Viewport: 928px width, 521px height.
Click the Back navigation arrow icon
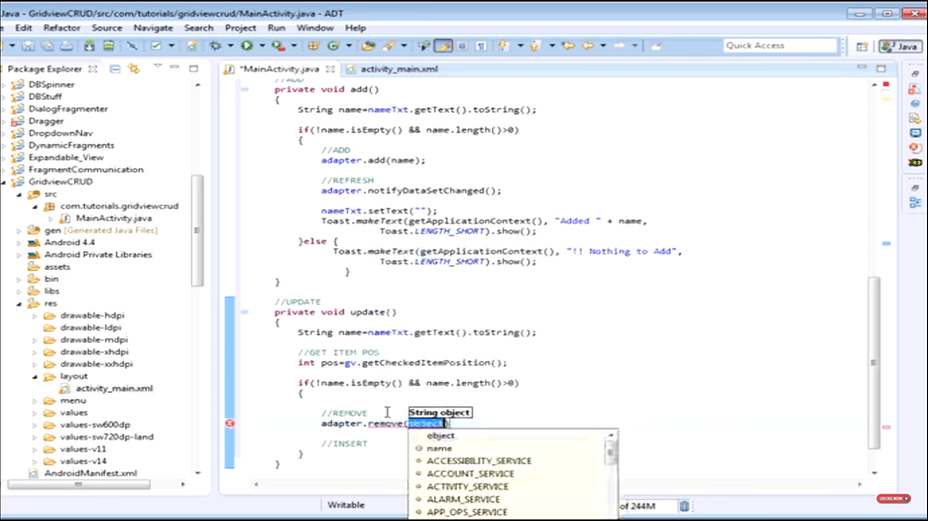point(588,46)
